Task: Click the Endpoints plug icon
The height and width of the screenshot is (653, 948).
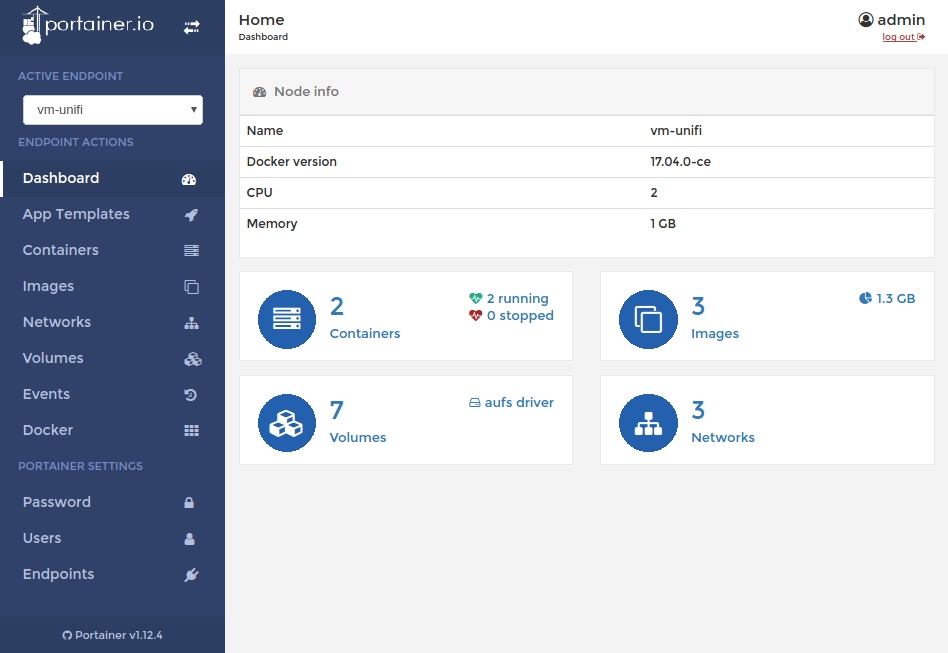Action: [191, 575]
